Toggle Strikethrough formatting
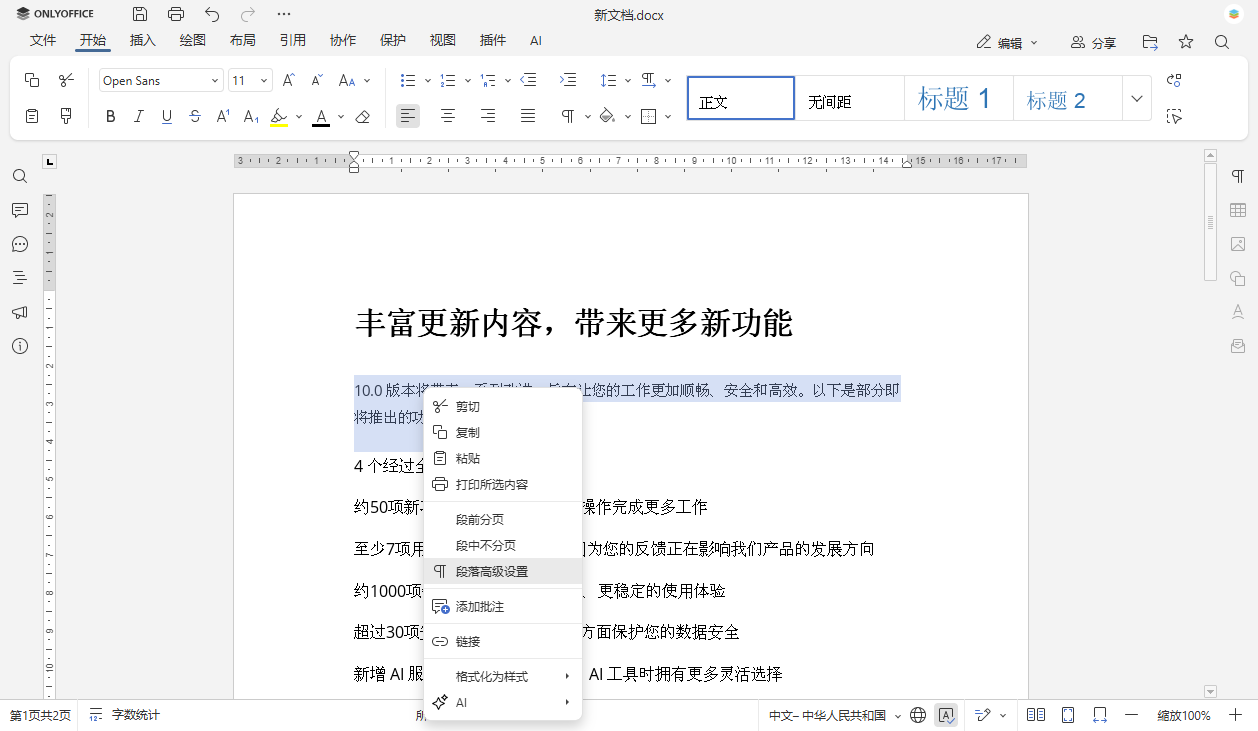Screen dimensions: 1258x731 (x=195, y=117)
